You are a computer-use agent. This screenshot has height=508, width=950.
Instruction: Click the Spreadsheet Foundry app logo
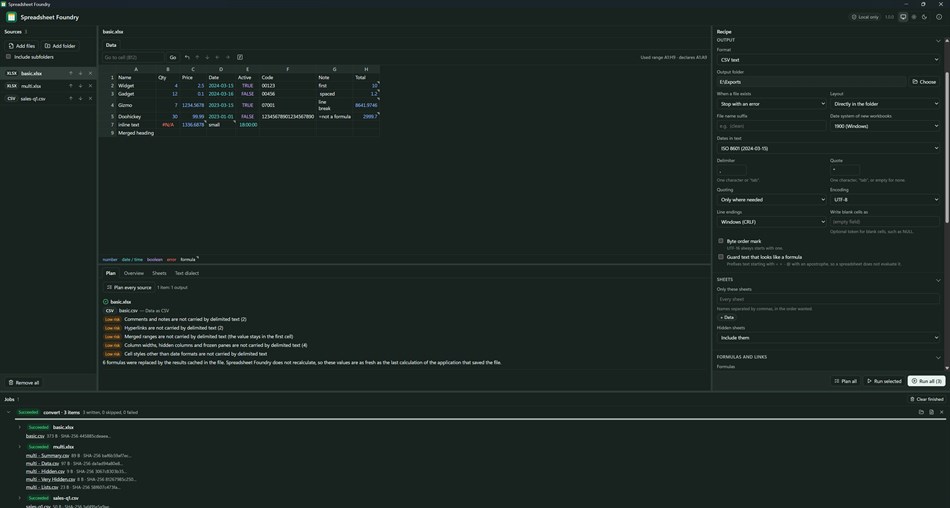coord(11,17)
